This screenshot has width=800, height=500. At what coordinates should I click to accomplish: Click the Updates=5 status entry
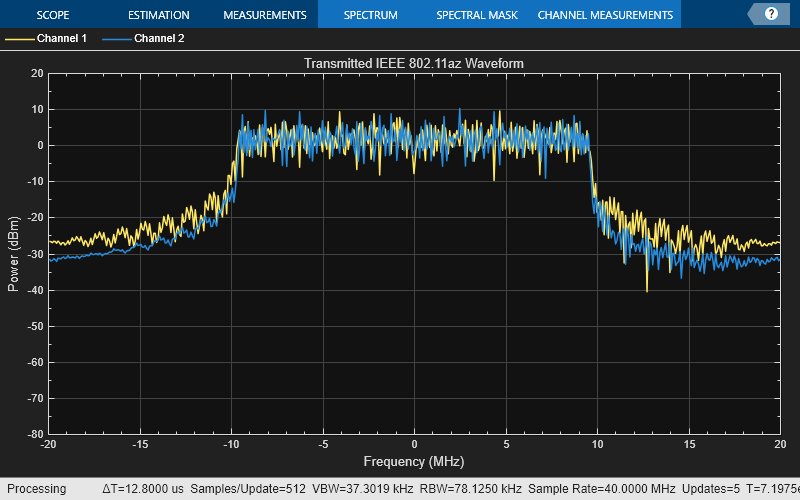click(x=711, y=489)
